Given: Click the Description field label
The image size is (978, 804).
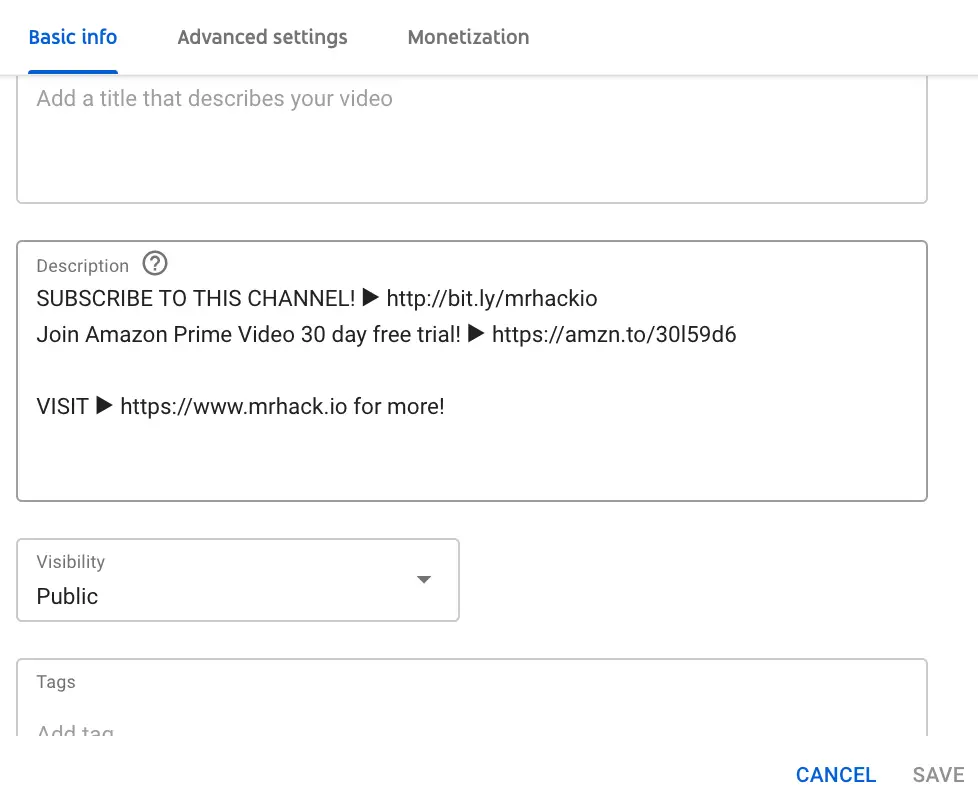Looking at the screenshot, I should click(83, 266).
